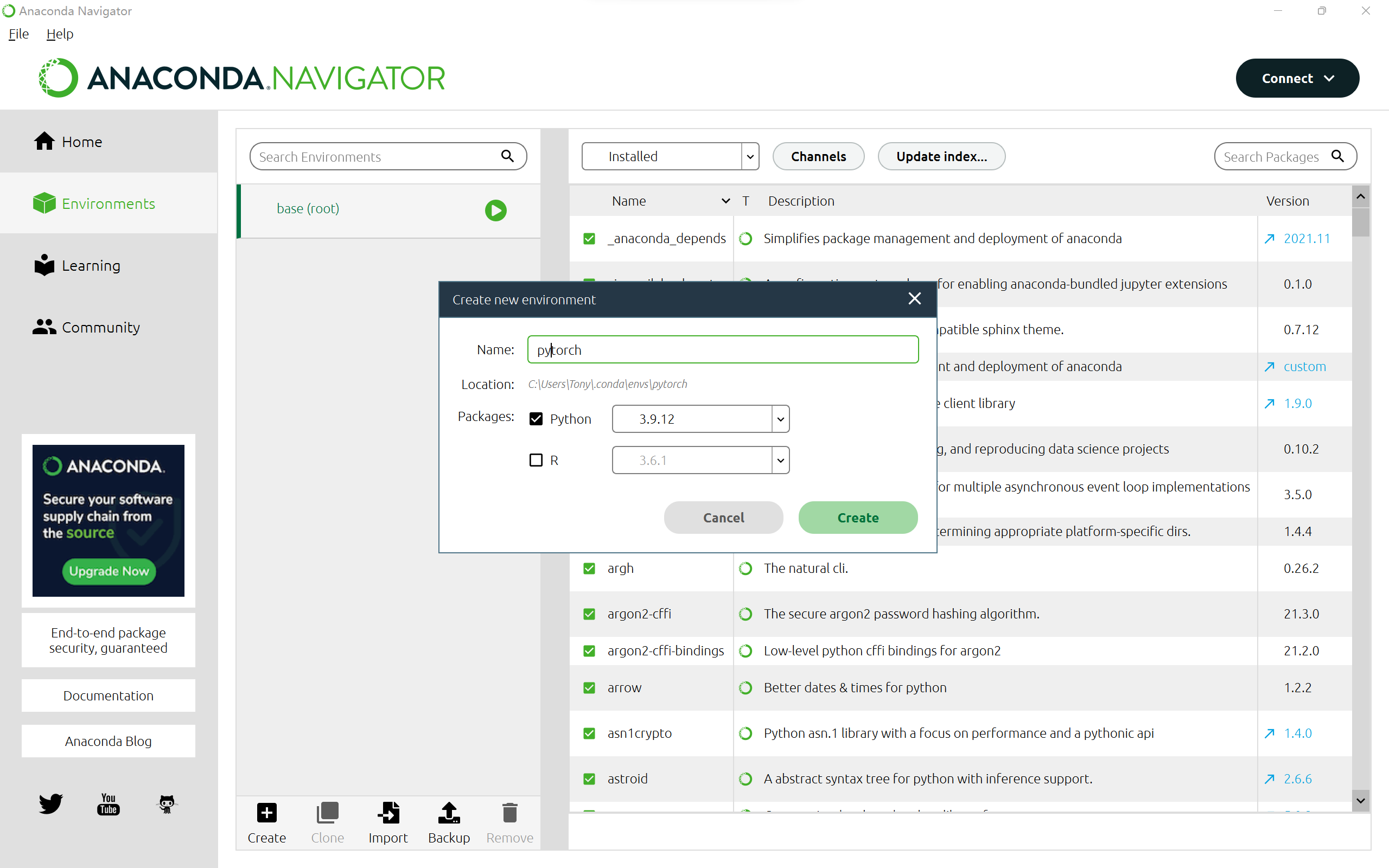1389x868 pixels.
Task: Click the package list scrollbar down arrow
Action: pos(1360,800)
